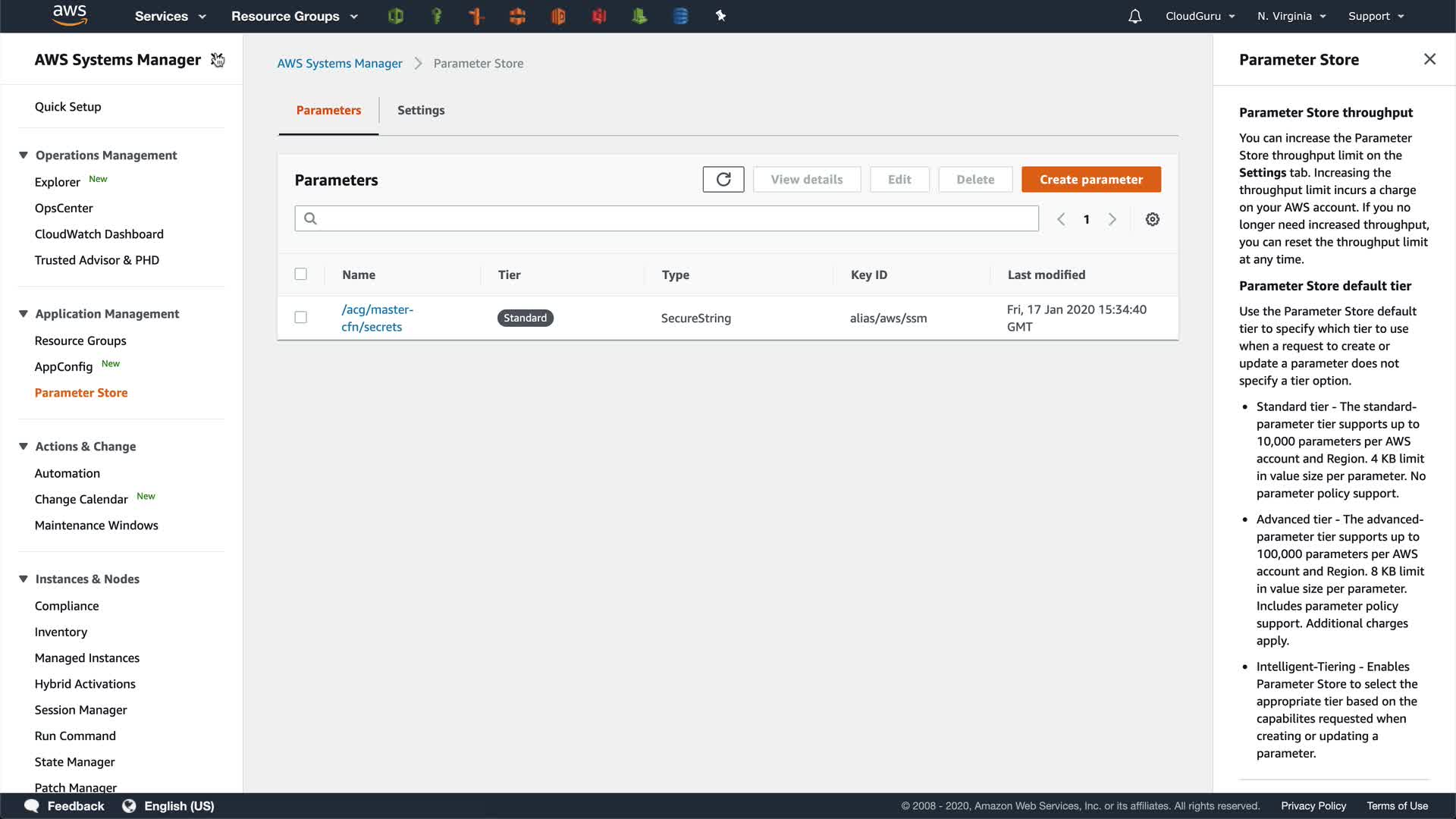Open table preferences gear icon
This screenshot has width=1456, height=819.
(x=1152, y=219)
